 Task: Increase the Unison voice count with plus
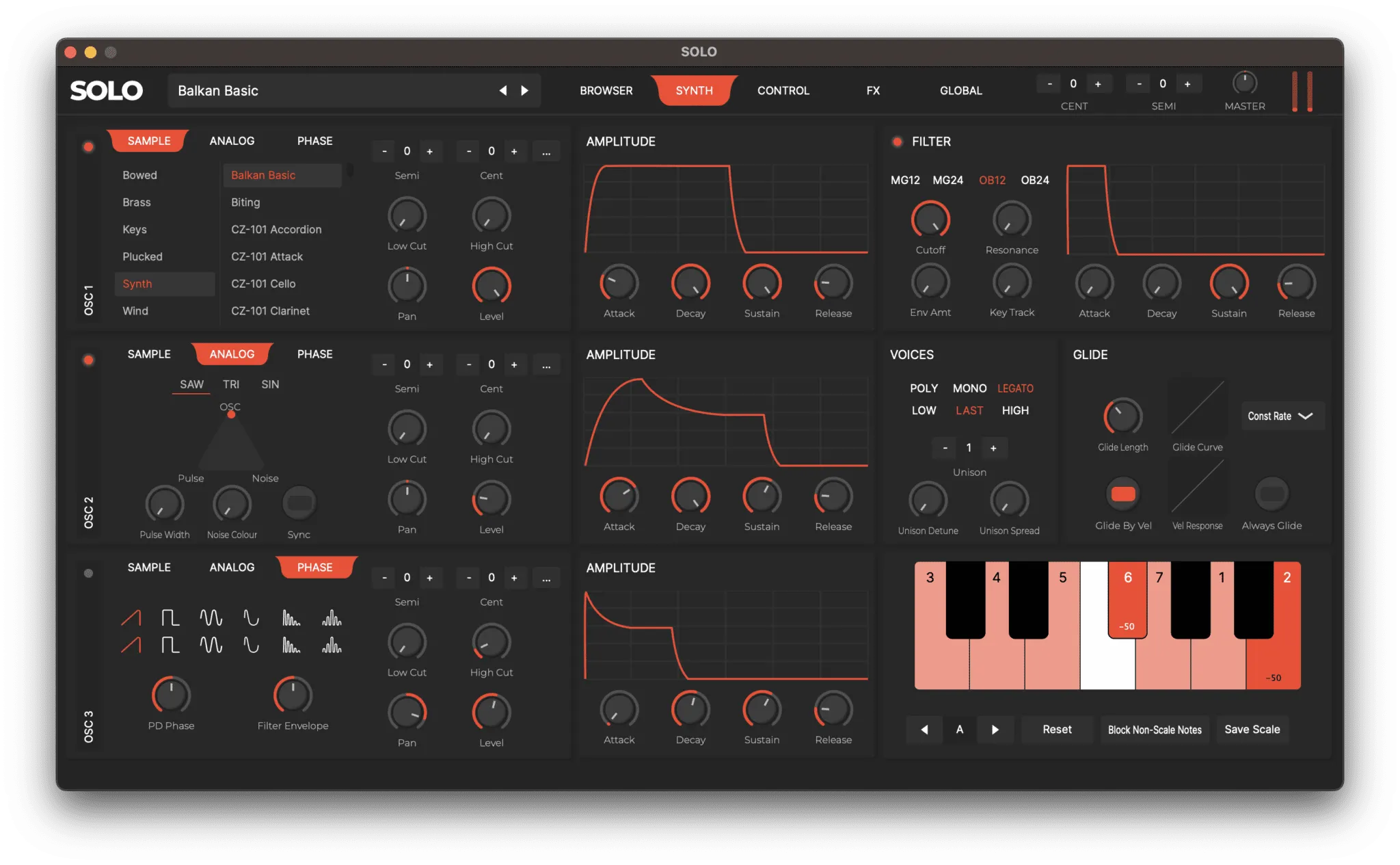point(993,448)
